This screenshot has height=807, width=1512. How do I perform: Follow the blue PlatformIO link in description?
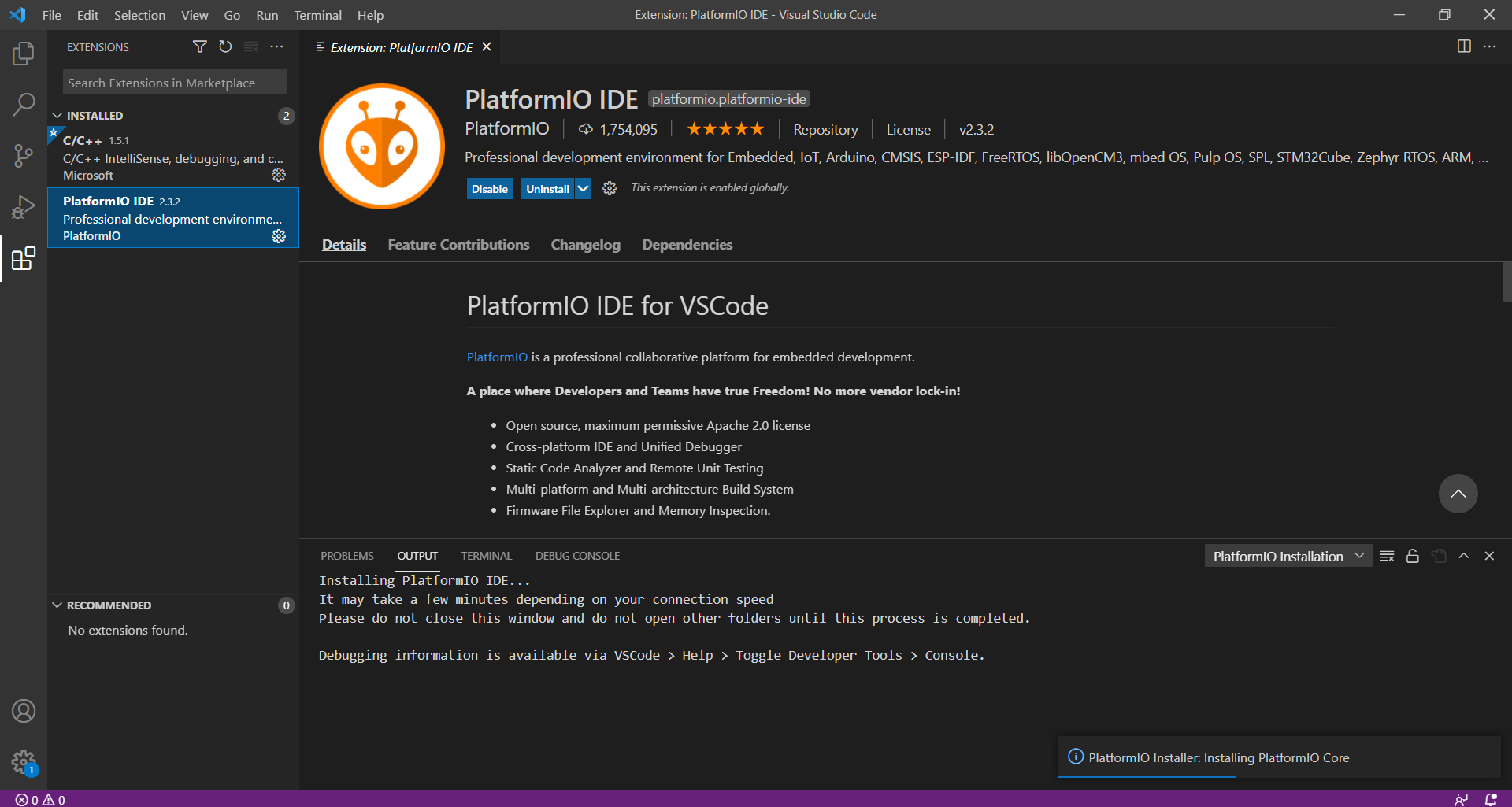(x=497, y=357)
